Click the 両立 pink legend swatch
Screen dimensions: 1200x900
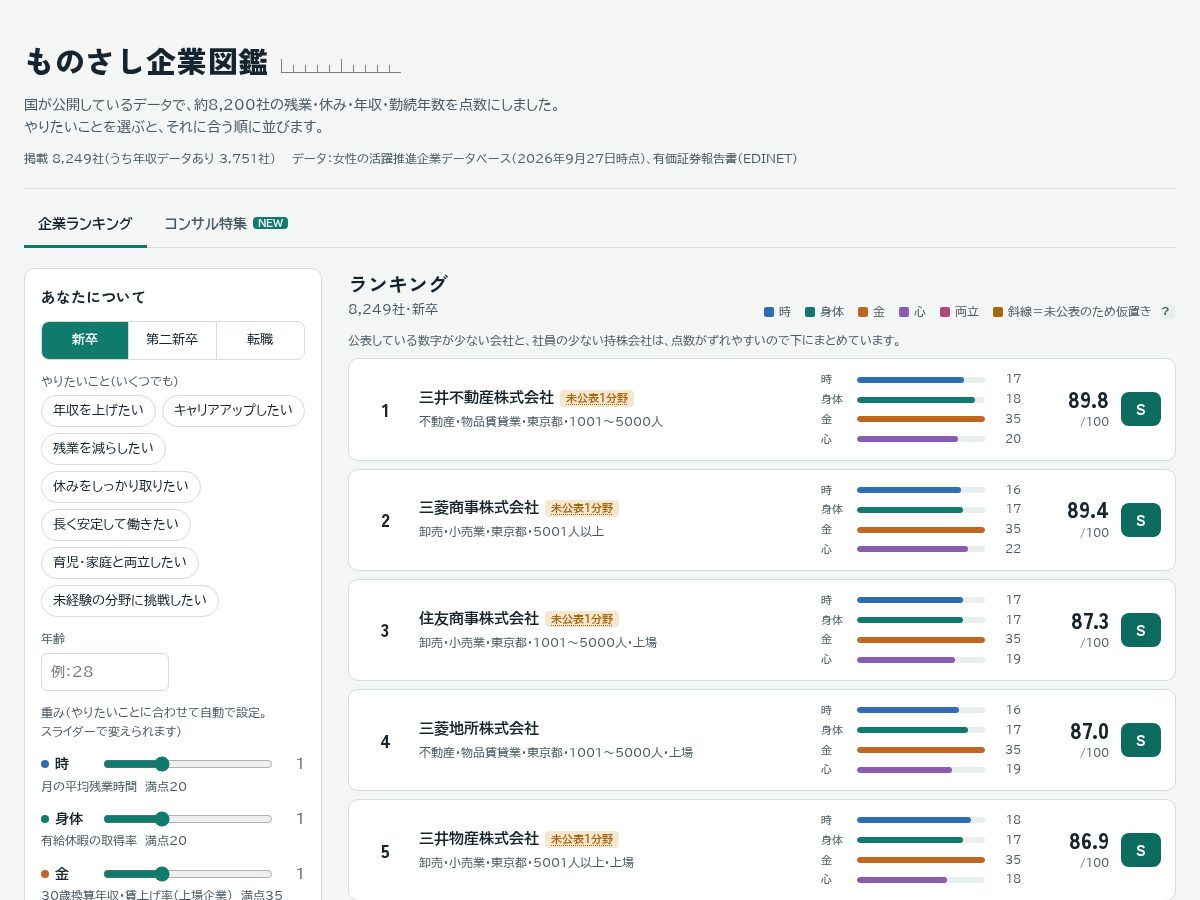tap(945, 312)
